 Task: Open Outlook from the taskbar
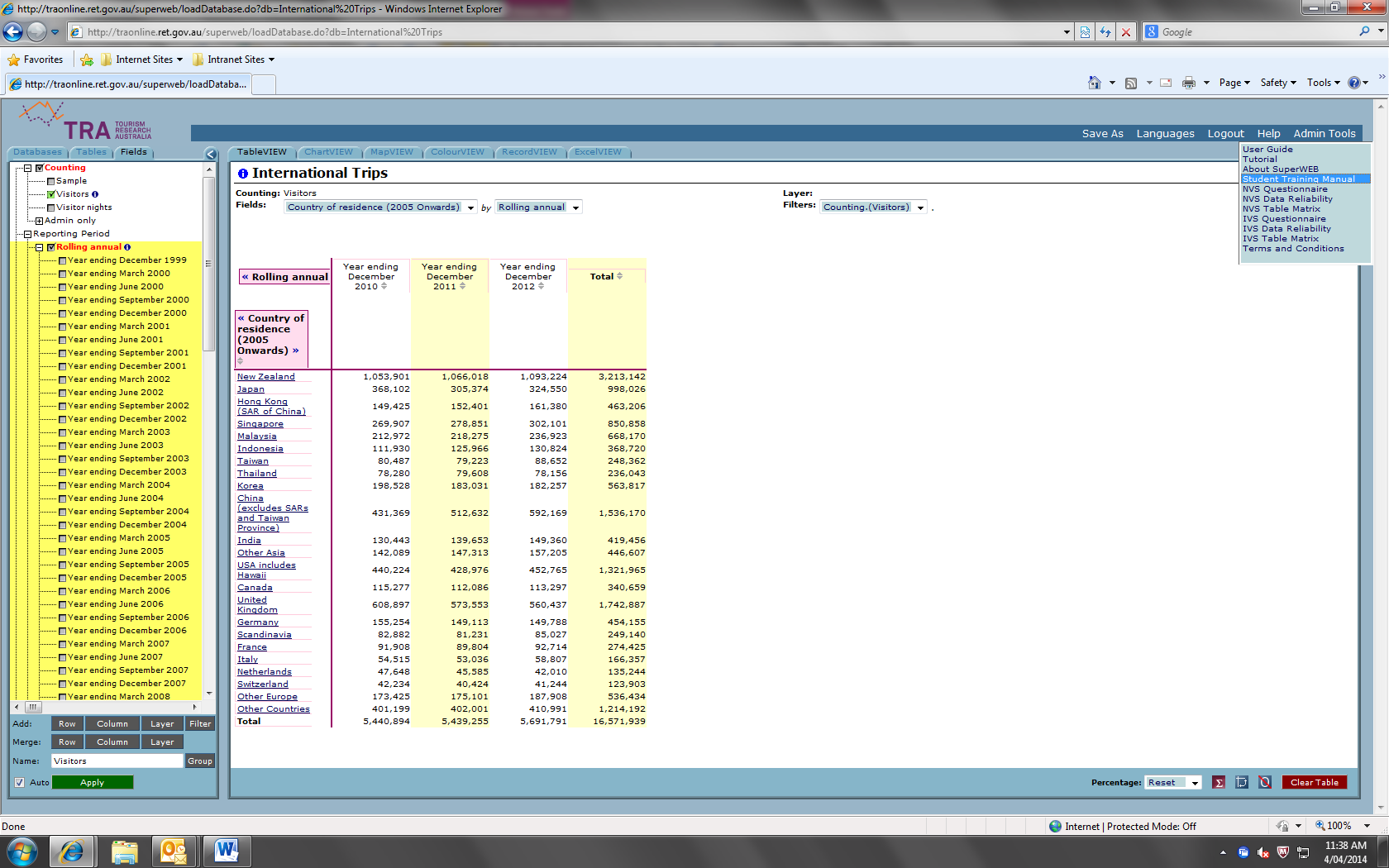point(174,851)
